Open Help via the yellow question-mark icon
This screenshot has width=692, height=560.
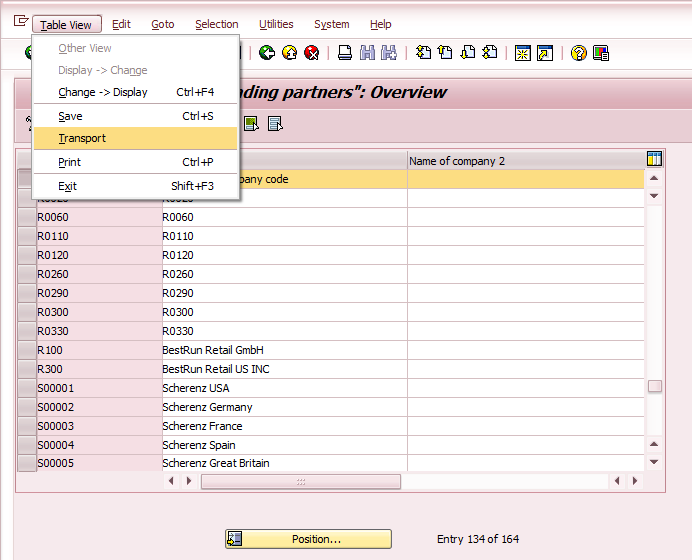click(x=579, y=53)
